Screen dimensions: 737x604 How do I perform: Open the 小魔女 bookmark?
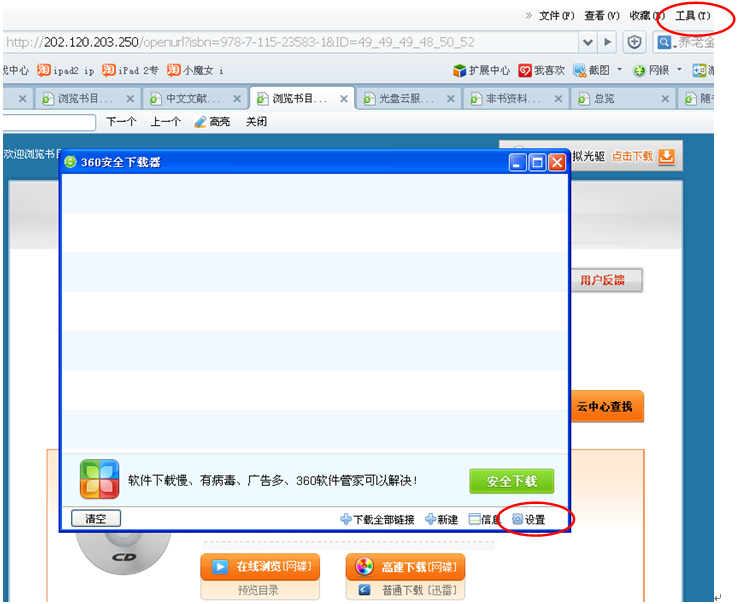tap(195, 71)
